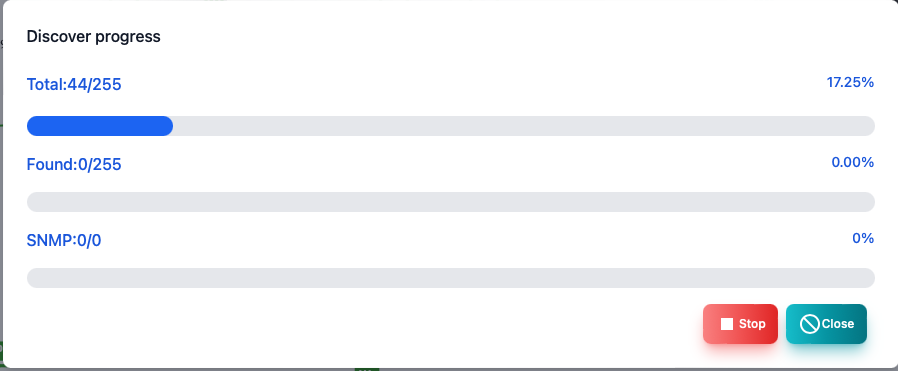The height and width of the screenshot is (371, 898).
Task: Stop the discovery scan
Action: click(741, 324)
